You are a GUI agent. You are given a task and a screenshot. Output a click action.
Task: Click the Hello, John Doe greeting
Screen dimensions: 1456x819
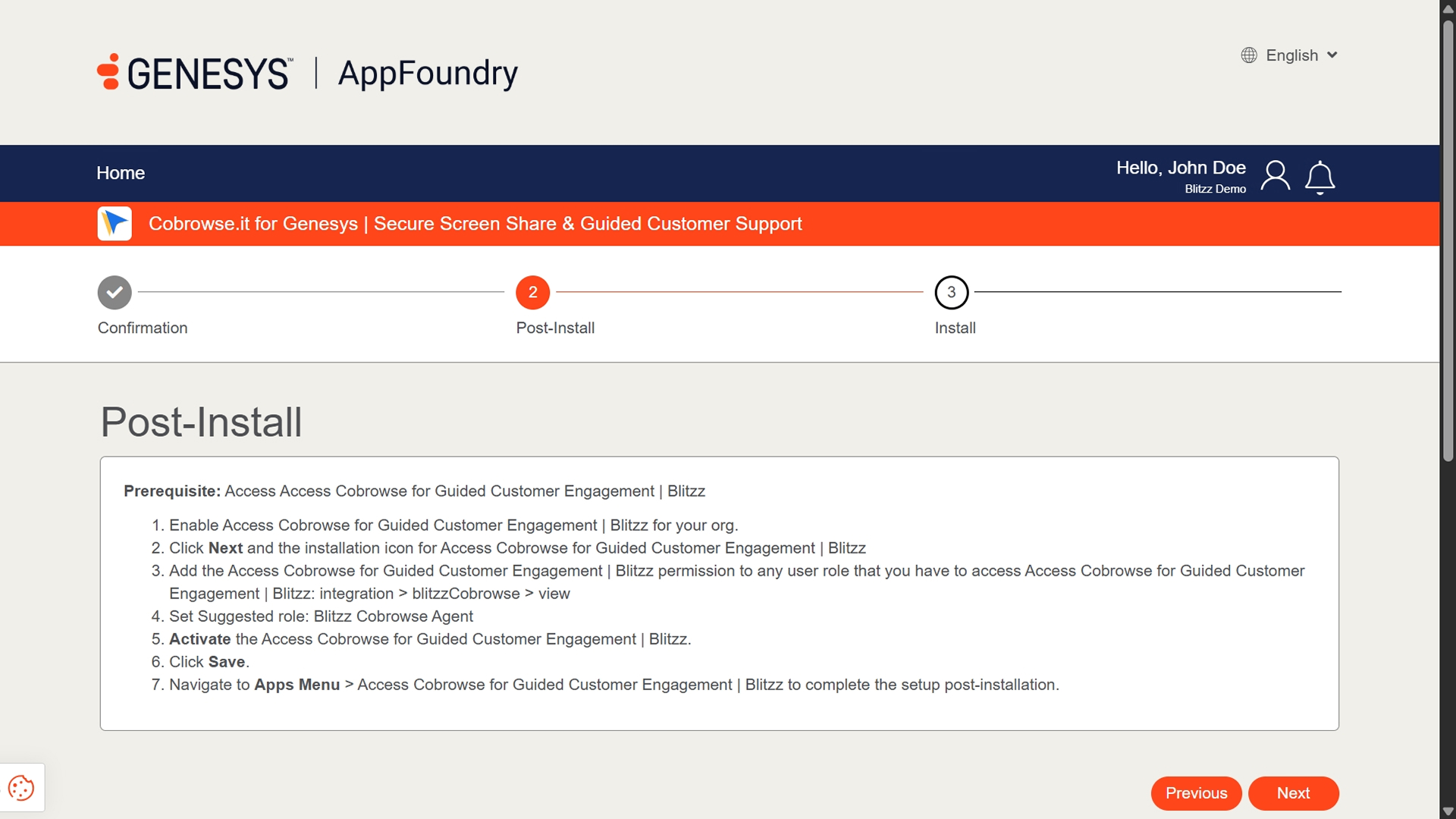point(1180,168)
